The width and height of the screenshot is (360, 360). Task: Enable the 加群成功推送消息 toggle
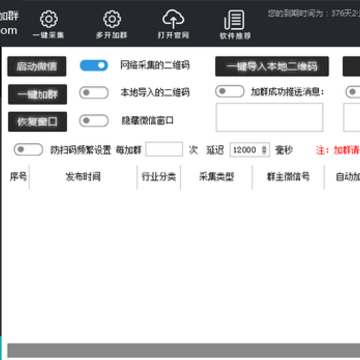(x=230, y=92)
